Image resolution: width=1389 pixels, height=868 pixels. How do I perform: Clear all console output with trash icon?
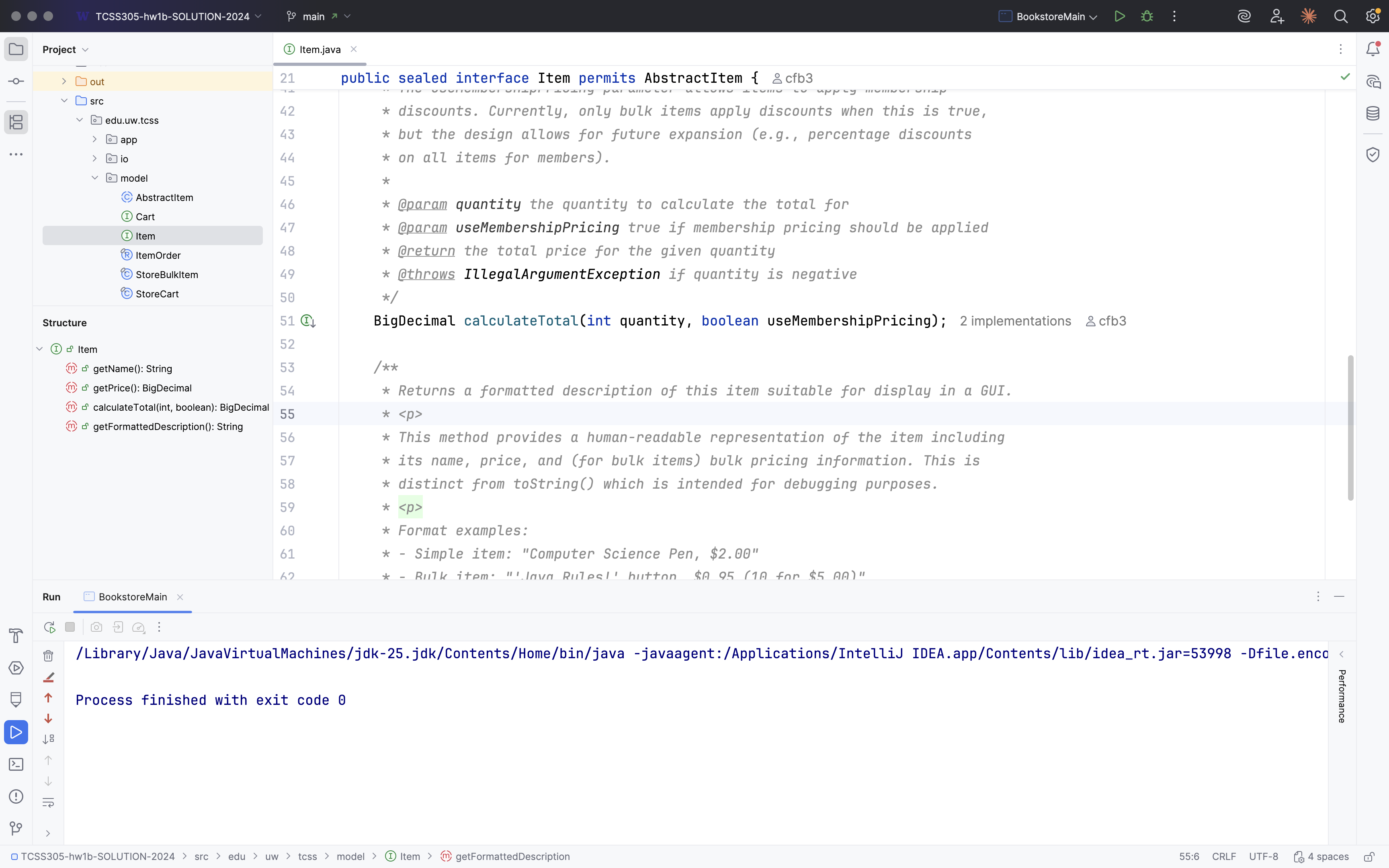(48, 655)
